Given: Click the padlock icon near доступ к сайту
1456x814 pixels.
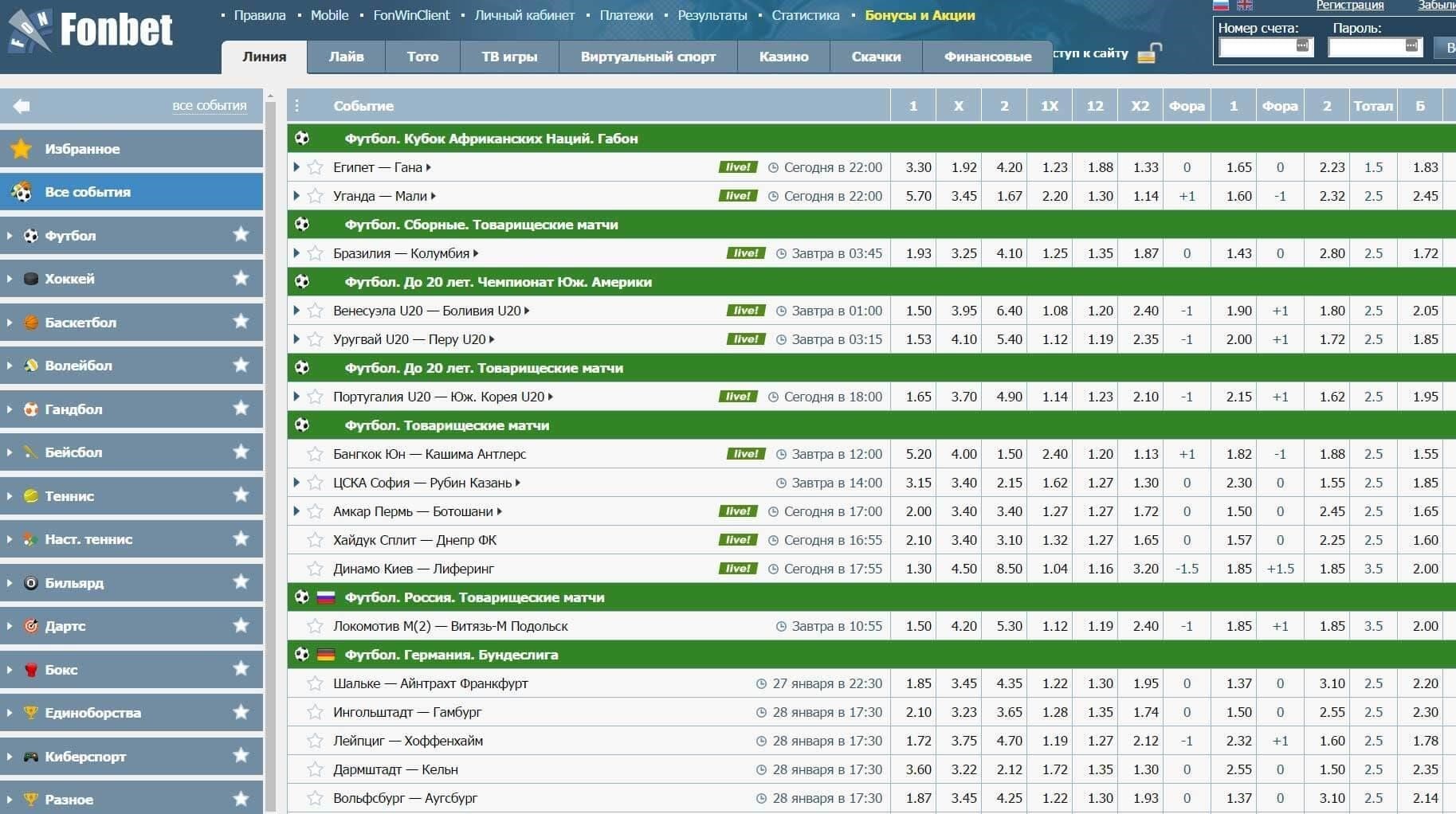Looking at the screenshot, I should [x=1149, y=54].
